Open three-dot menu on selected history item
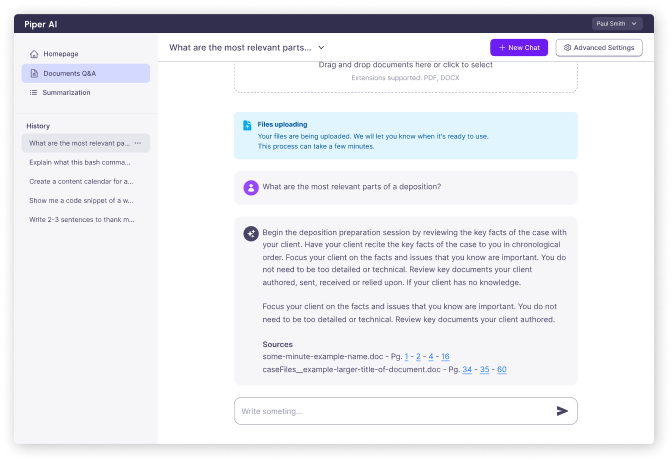The height and width of the screenshot is (462, 672). pos(138,143)
